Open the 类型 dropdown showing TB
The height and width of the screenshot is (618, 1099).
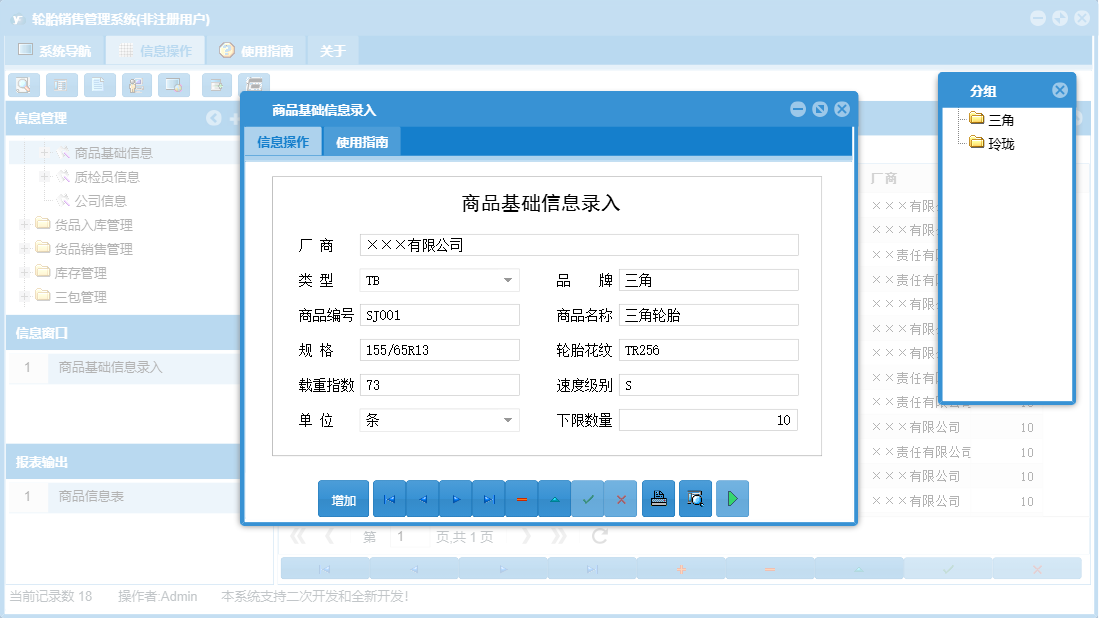(x=509, y=280)
